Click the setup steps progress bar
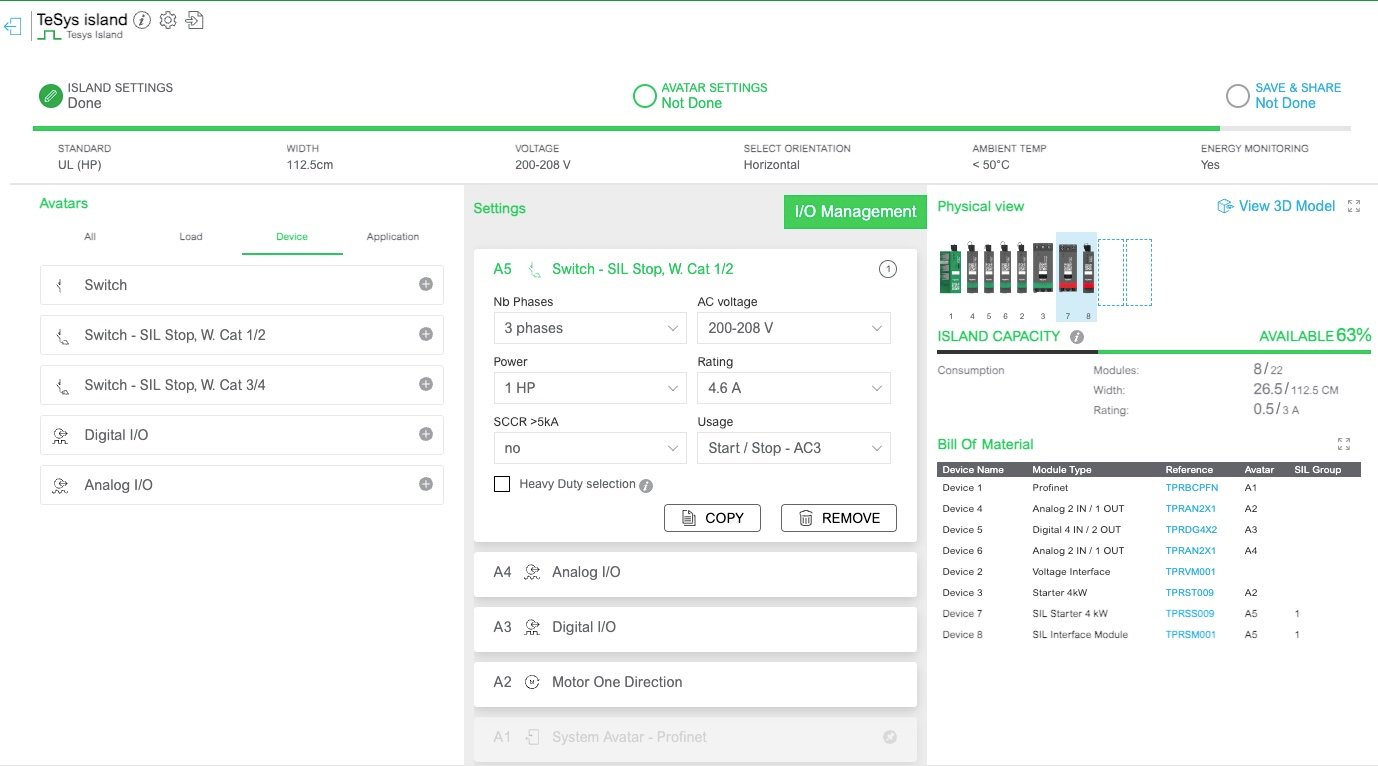The height and width of the screenshot is (766, 1378). pyautogui.click(x=691, y=128)
